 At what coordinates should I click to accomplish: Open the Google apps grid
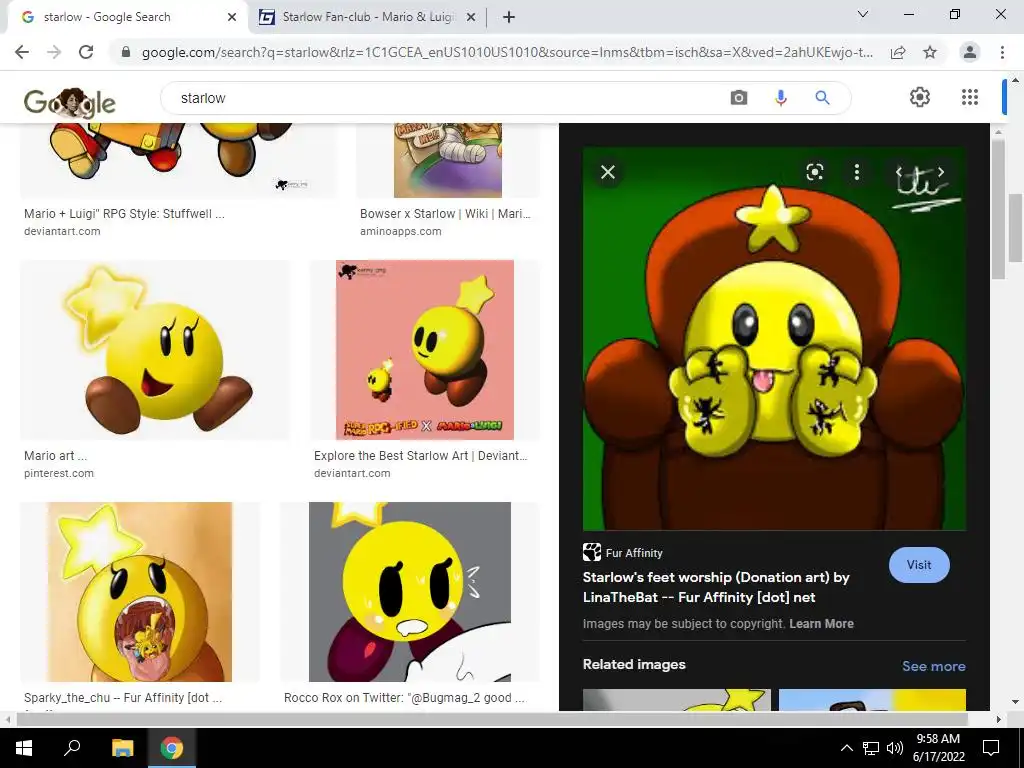[x=970, y=97]
